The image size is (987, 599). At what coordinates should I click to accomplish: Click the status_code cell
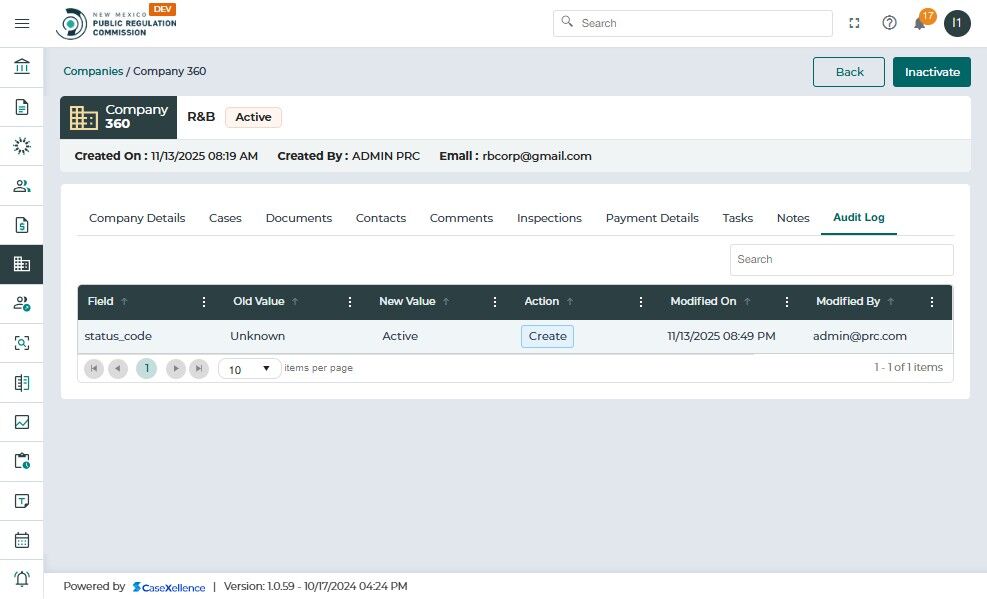(x=118, y=337)
